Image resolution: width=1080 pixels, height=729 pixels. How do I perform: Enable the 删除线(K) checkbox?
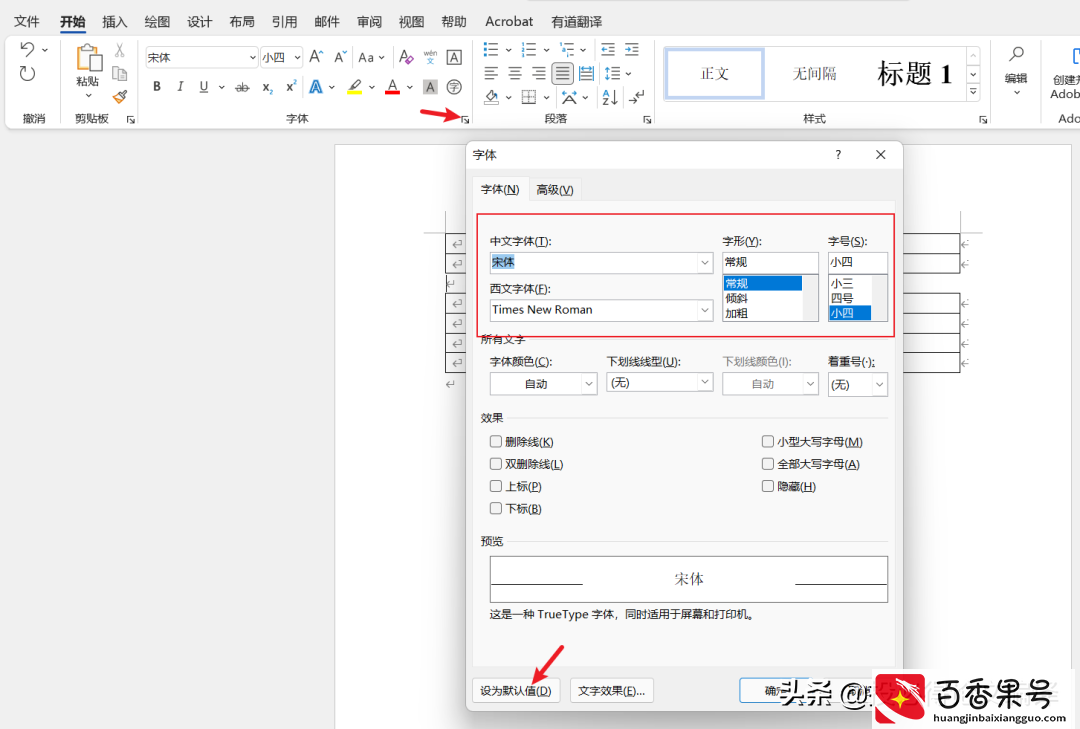click(x=496, y=442)
